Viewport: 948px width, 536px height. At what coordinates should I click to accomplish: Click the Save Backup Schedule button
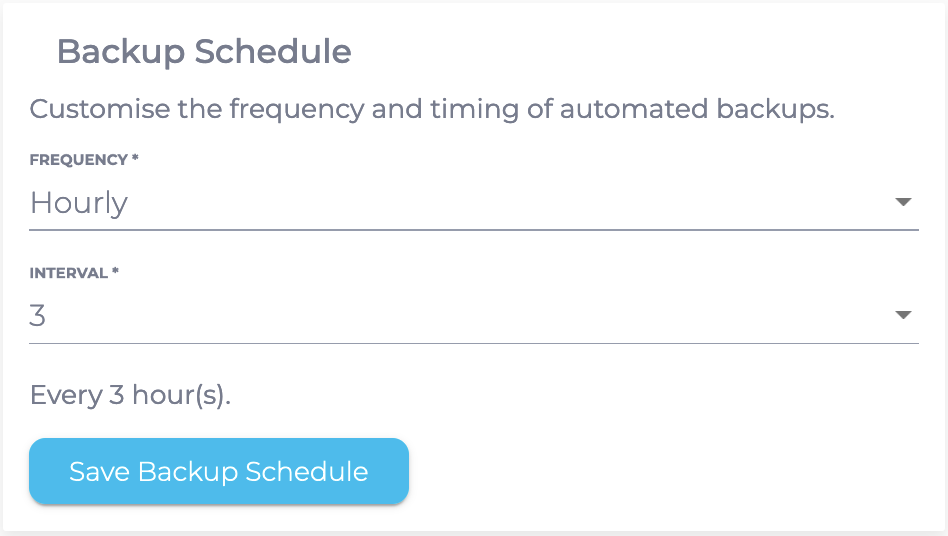tap(219, 471)
